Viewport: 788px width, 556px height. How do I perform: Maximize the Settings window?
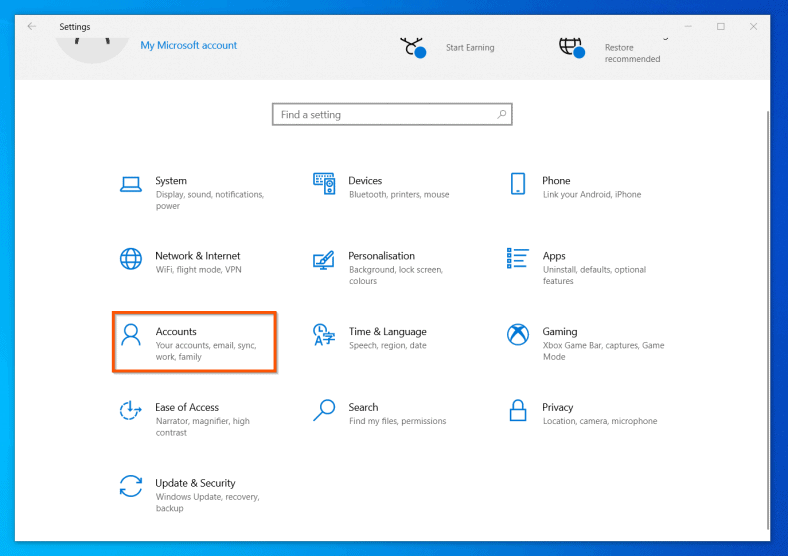[x=721, y=26]
